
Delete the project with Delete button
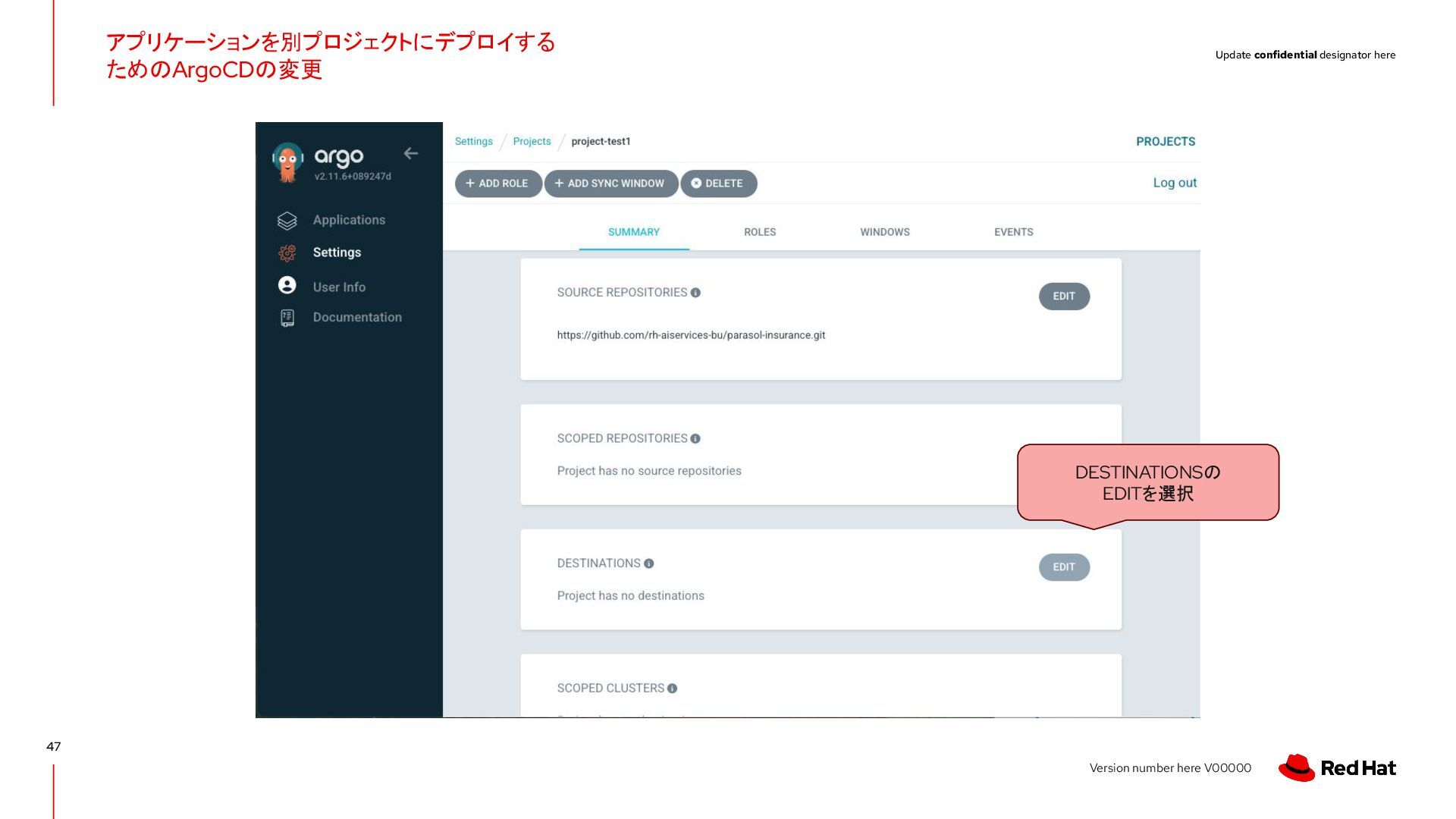coord(719,184)
